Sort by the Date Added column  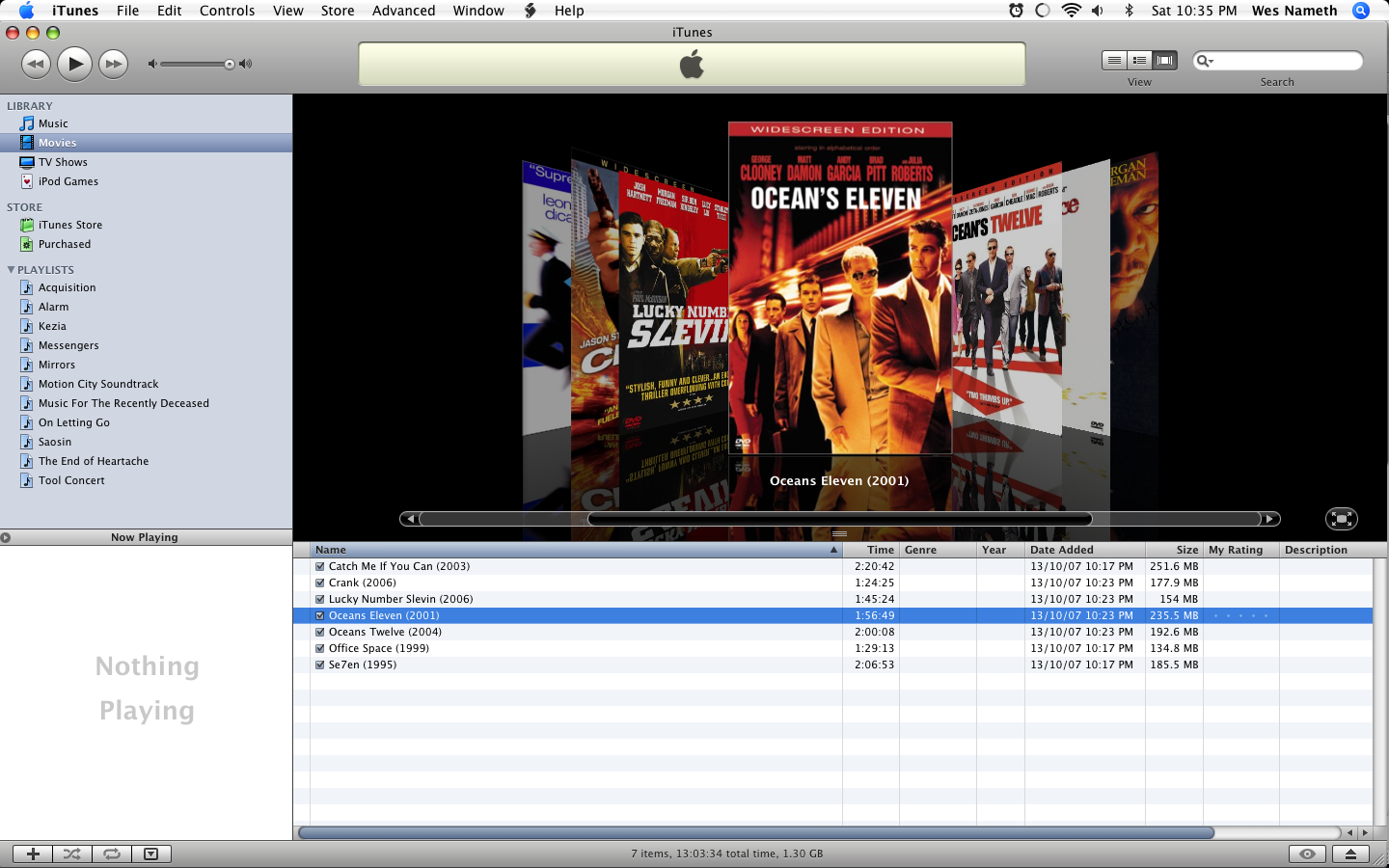click(1085, 550)
